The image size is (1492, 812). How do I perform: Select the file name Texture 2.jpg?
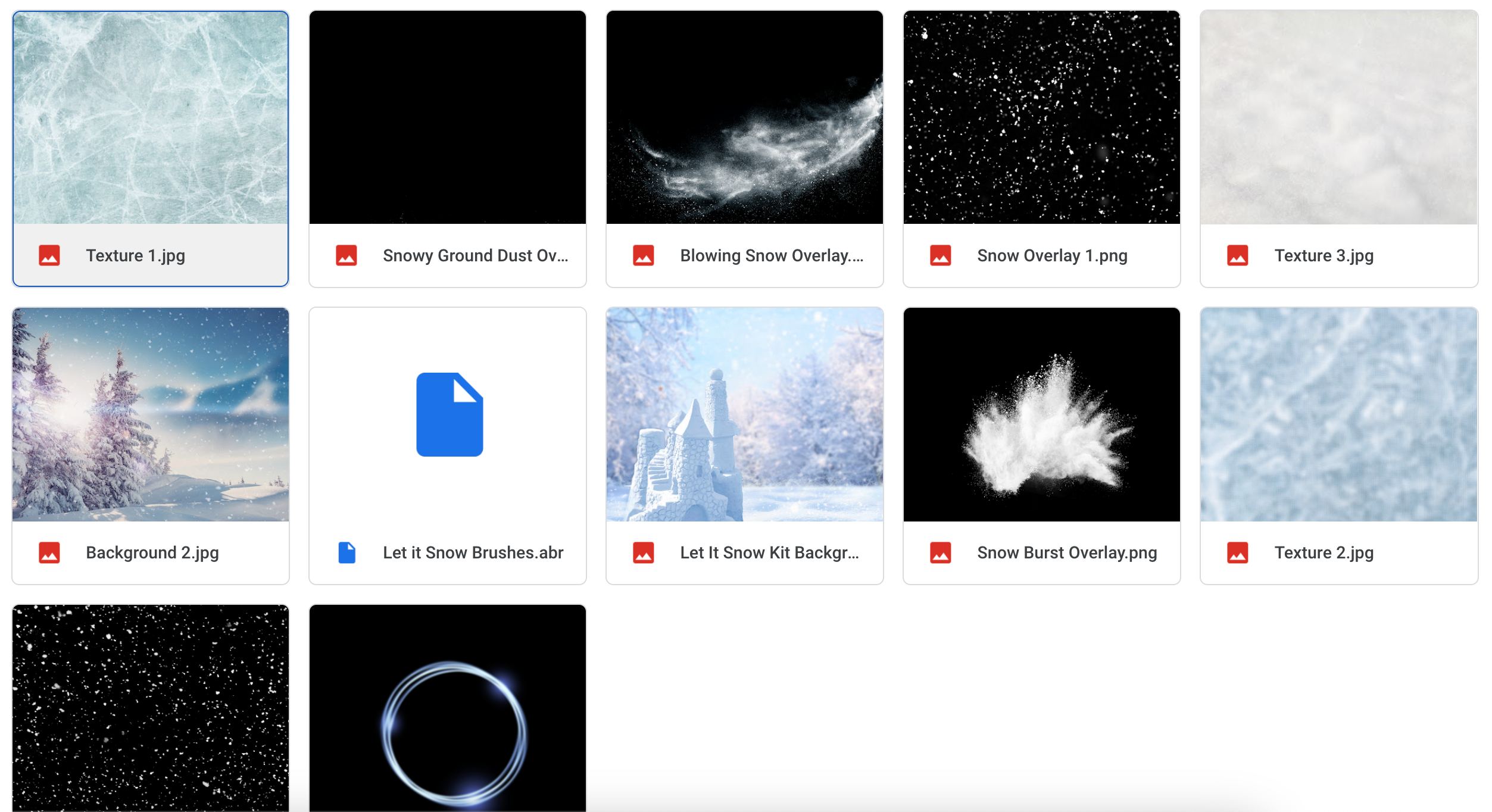pos(1324,552)
